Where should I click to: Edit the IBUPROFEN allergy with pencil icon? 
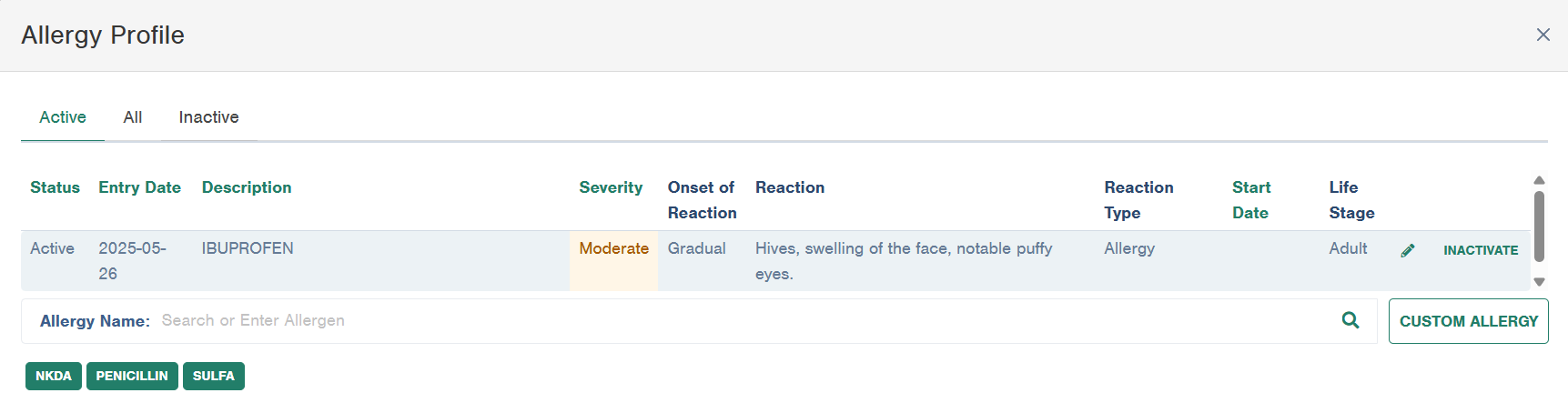1408,250
